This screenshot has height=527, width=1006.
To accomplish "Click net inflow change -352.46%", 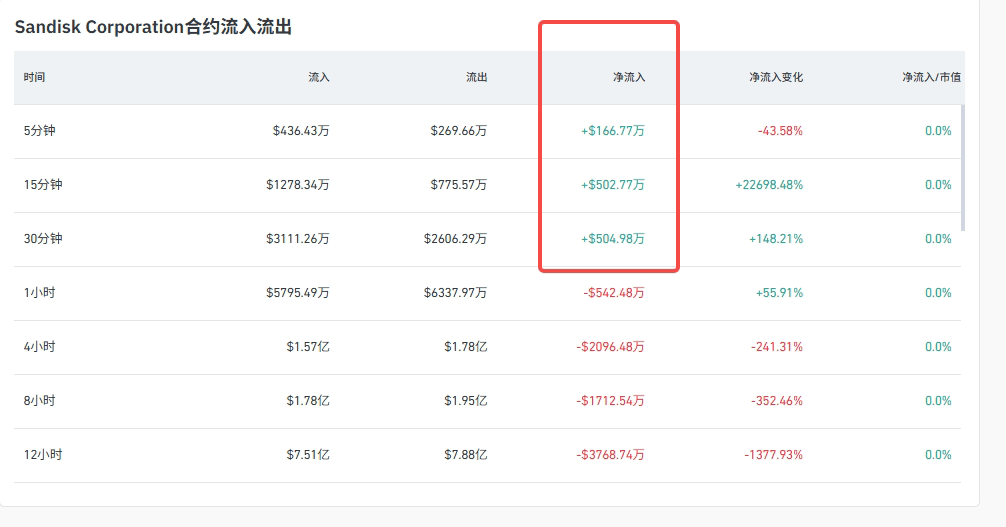I will point(777,401).
